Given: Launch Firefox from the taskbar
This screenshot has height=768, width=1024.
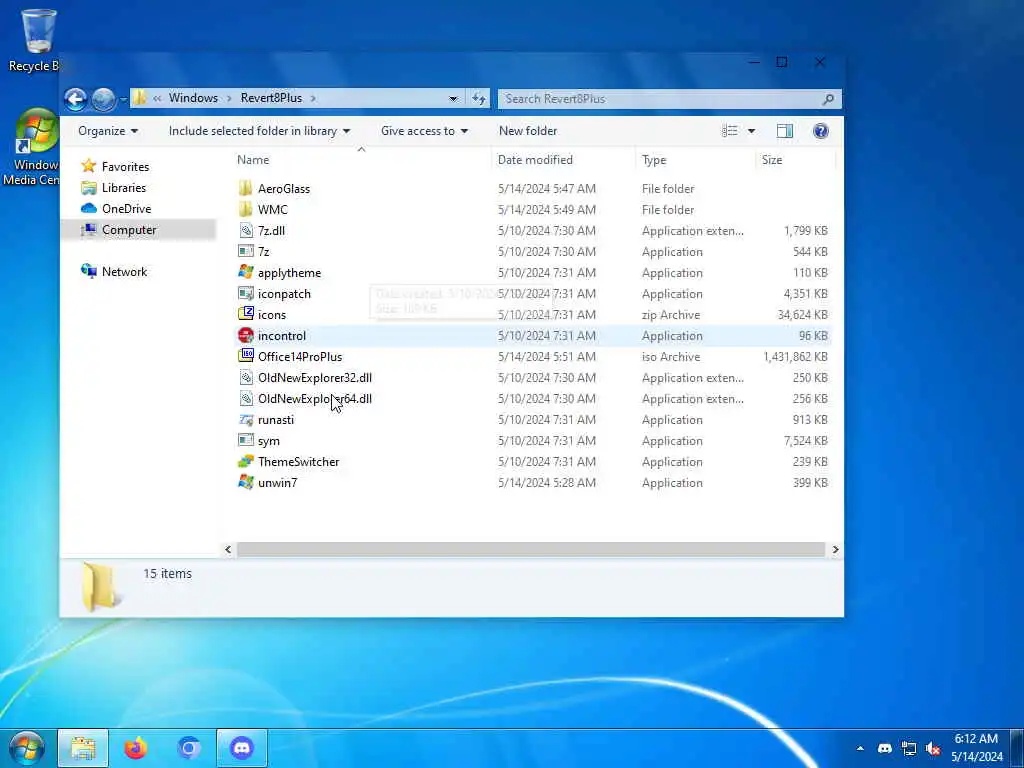Looking at the screenshot, I should (136, 748).
